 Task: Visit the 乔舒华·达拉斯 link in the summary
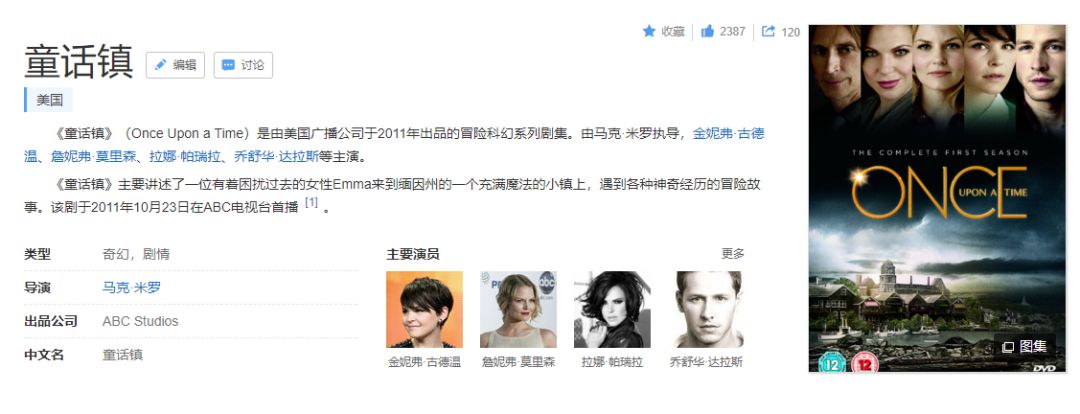click(276, 156)
